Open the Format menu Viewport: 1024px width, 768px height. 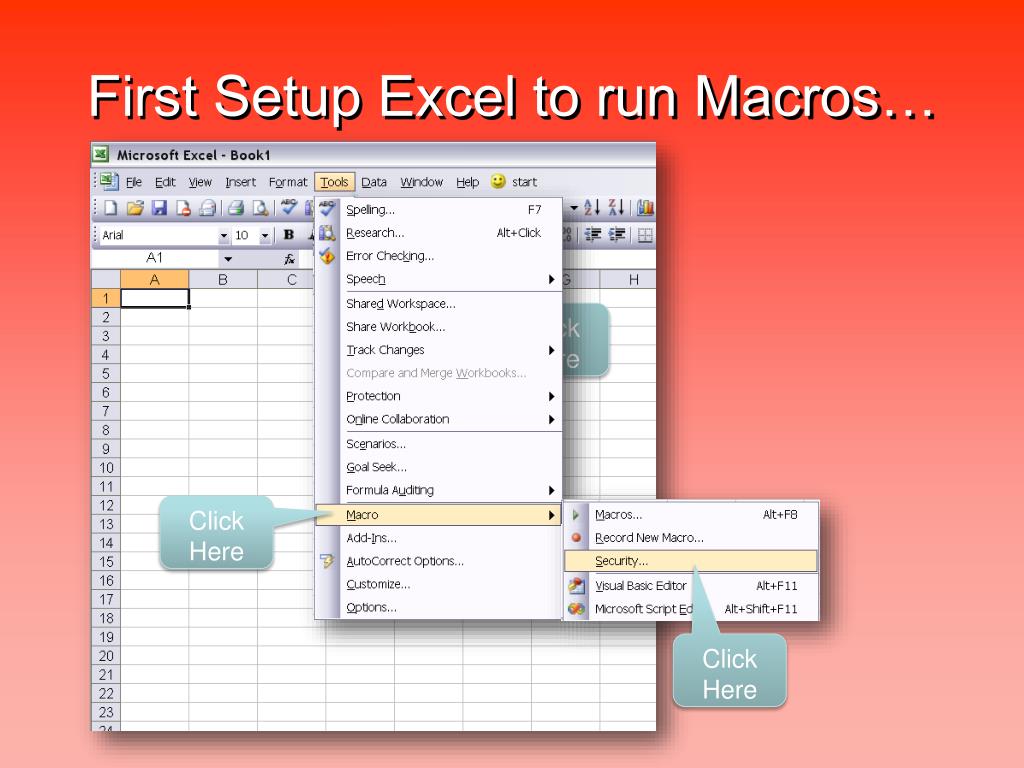(287, 182)
